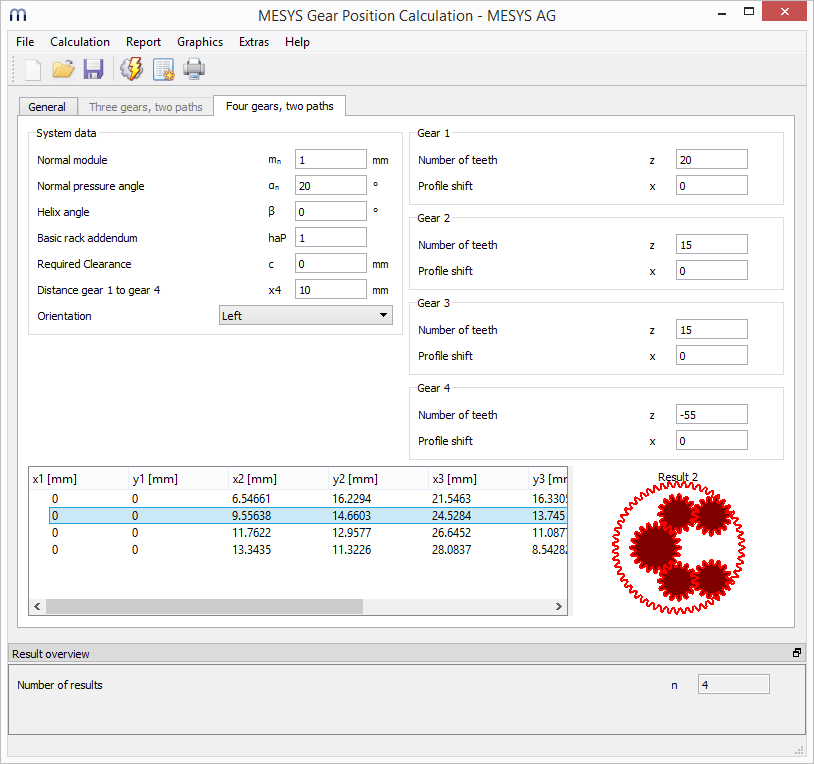The height and width of the screenshot is (764, 814).
Task: Open the Graphics menu
Action: [x=200, y=42]
